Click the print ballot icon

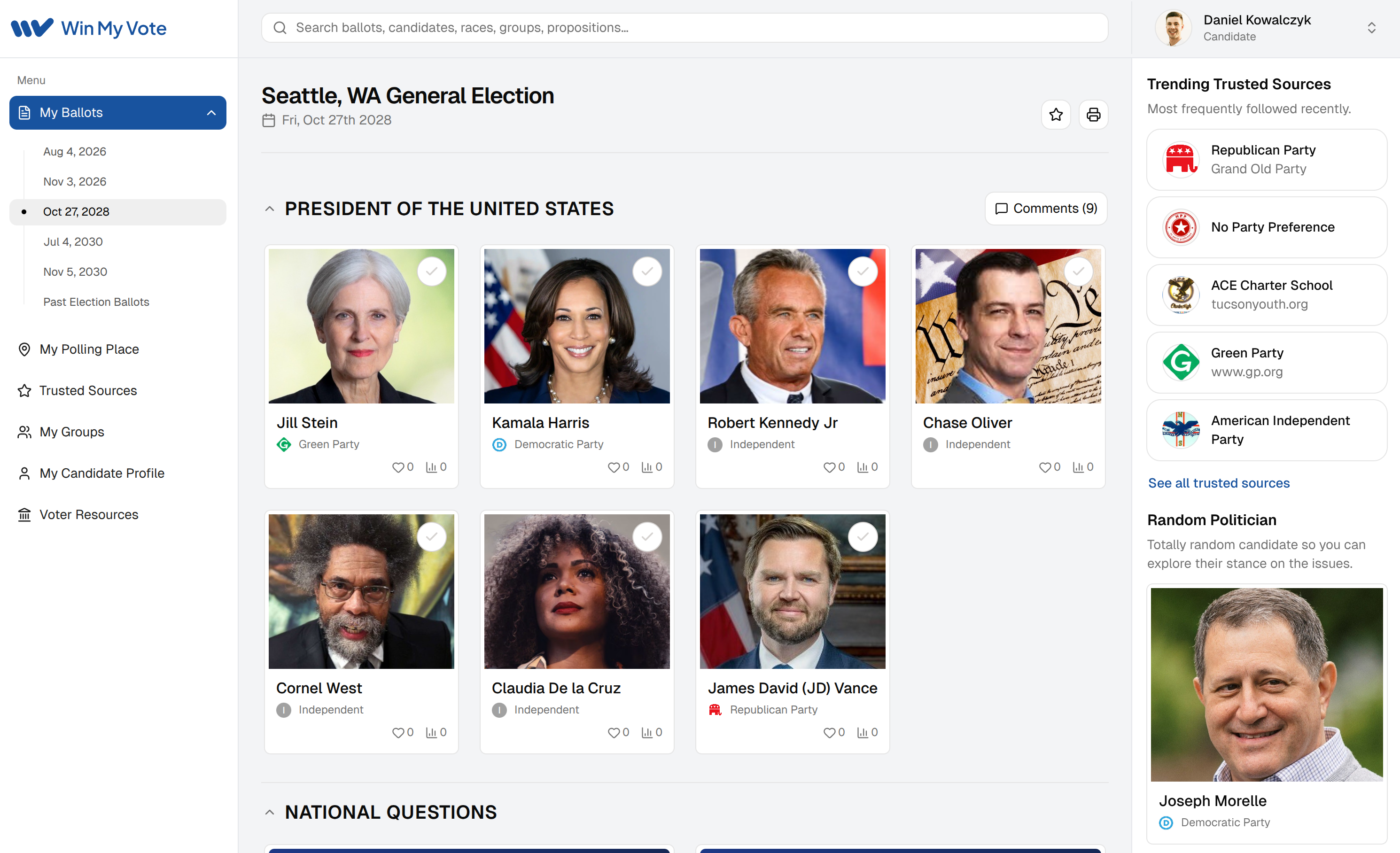1093,115
